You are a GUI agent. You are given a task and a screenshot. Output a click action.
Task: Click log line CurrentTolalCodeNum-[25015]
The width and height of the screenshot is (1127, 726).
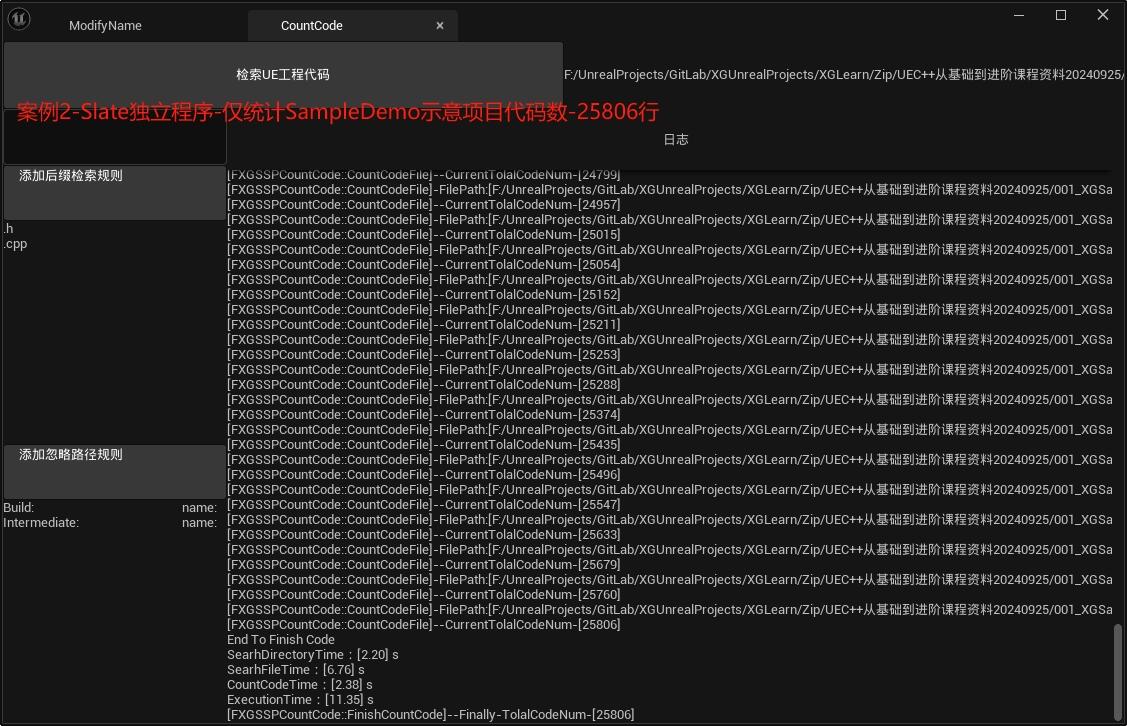[424, 234]
